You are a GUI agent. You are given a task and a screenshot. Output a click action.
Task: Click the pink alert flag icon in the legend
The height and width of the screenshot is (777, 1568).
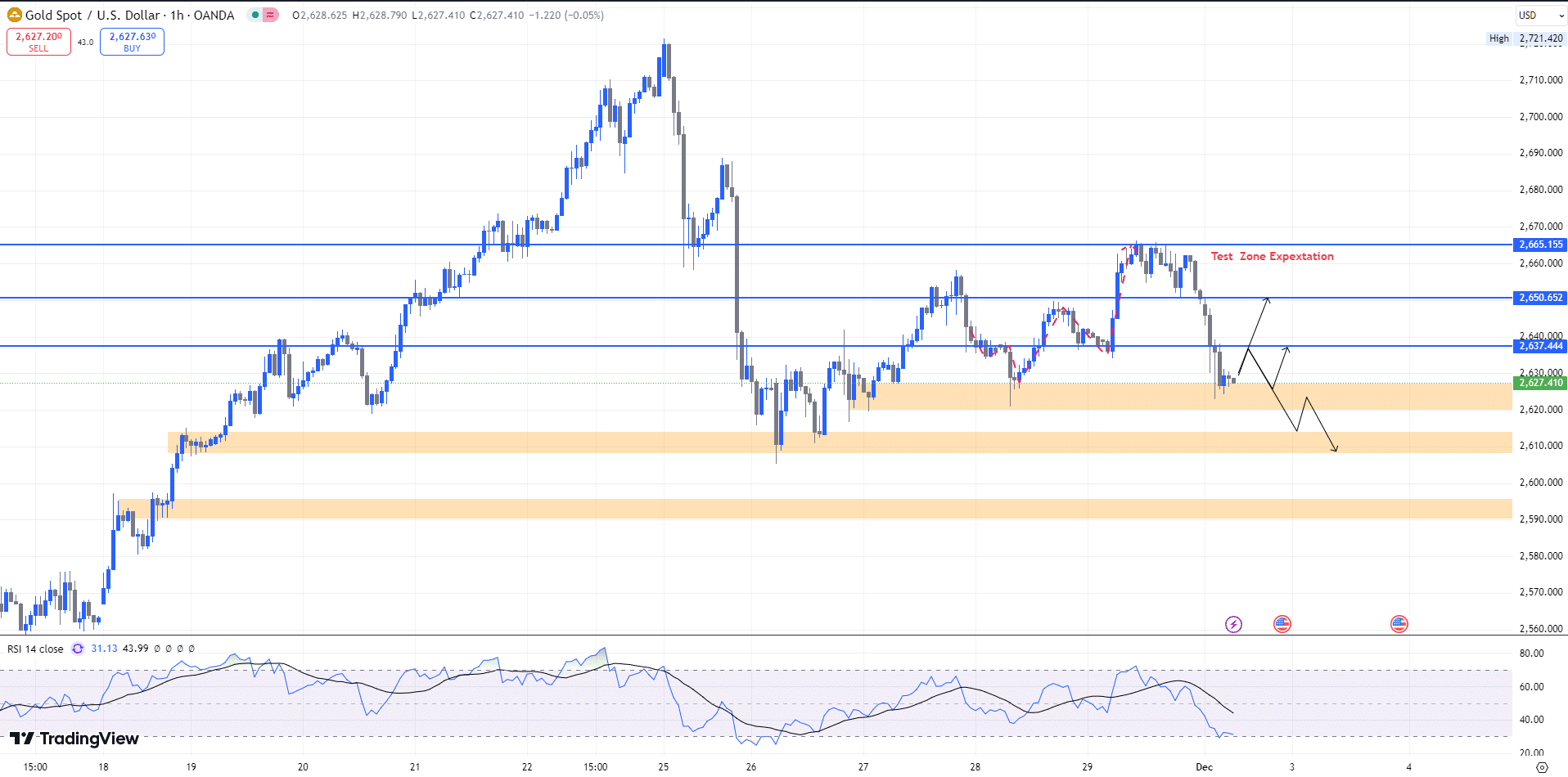pos(270,15)
